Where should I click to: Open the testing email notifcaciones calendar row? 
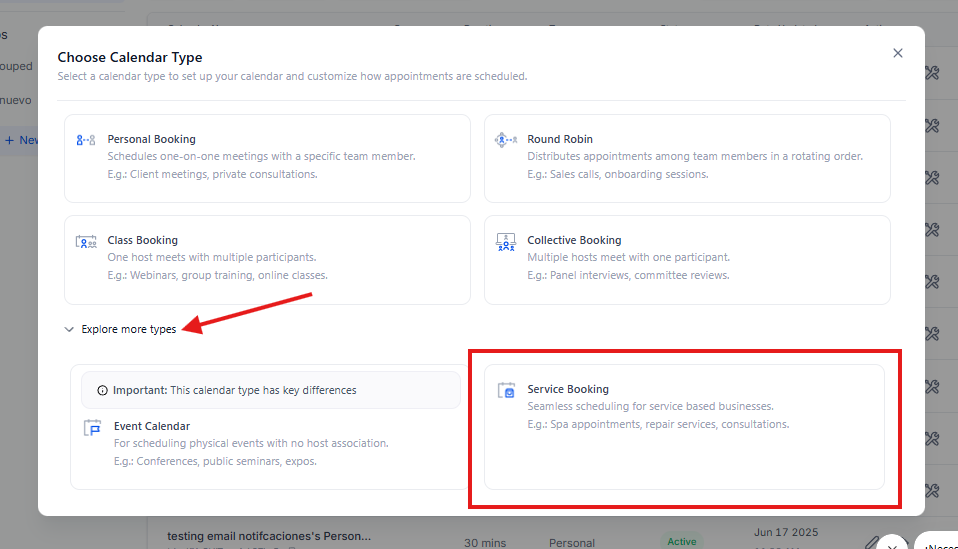point(268,536)
